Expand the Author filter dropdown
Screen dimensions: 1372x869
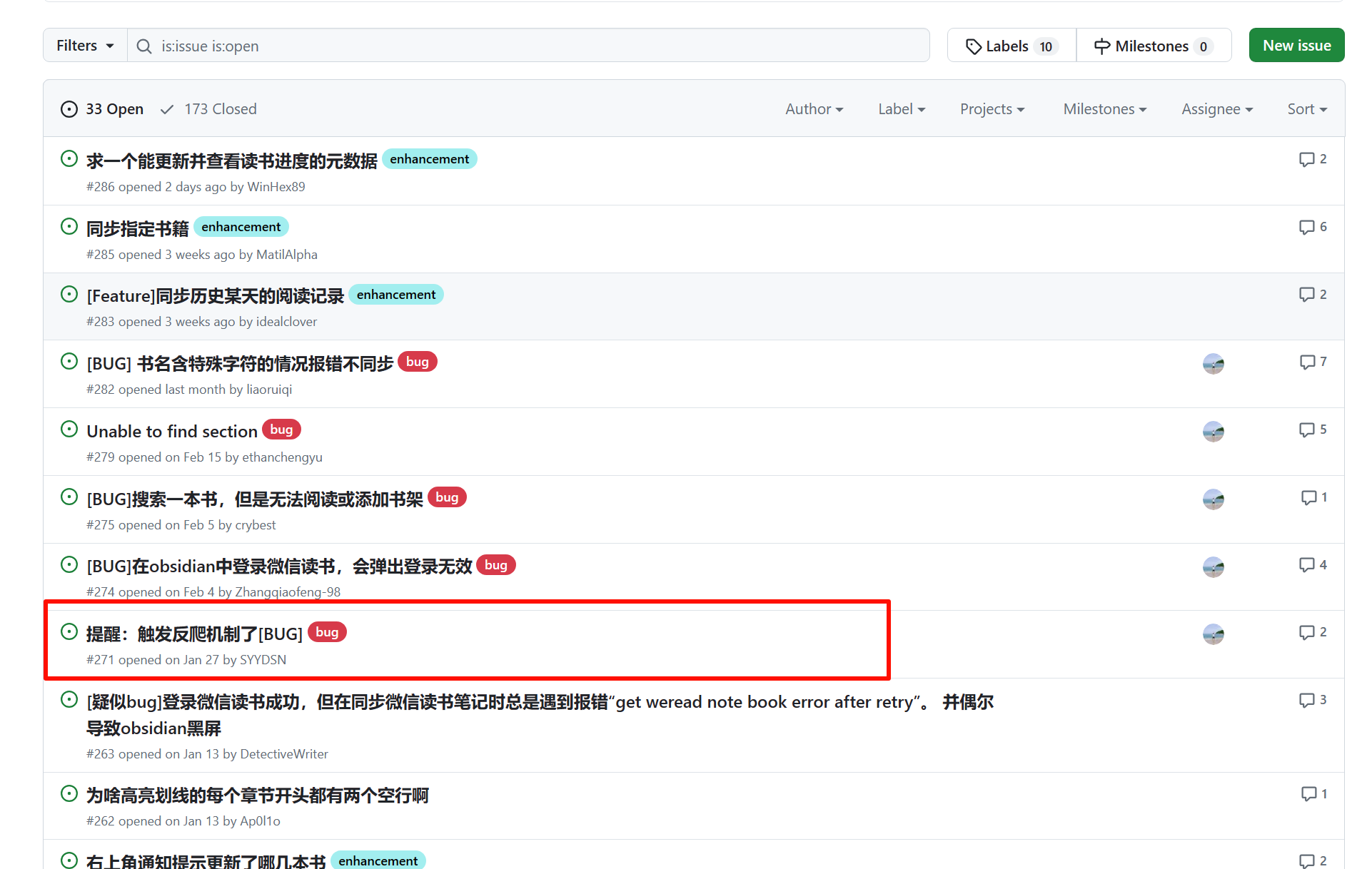click(814, 109)
